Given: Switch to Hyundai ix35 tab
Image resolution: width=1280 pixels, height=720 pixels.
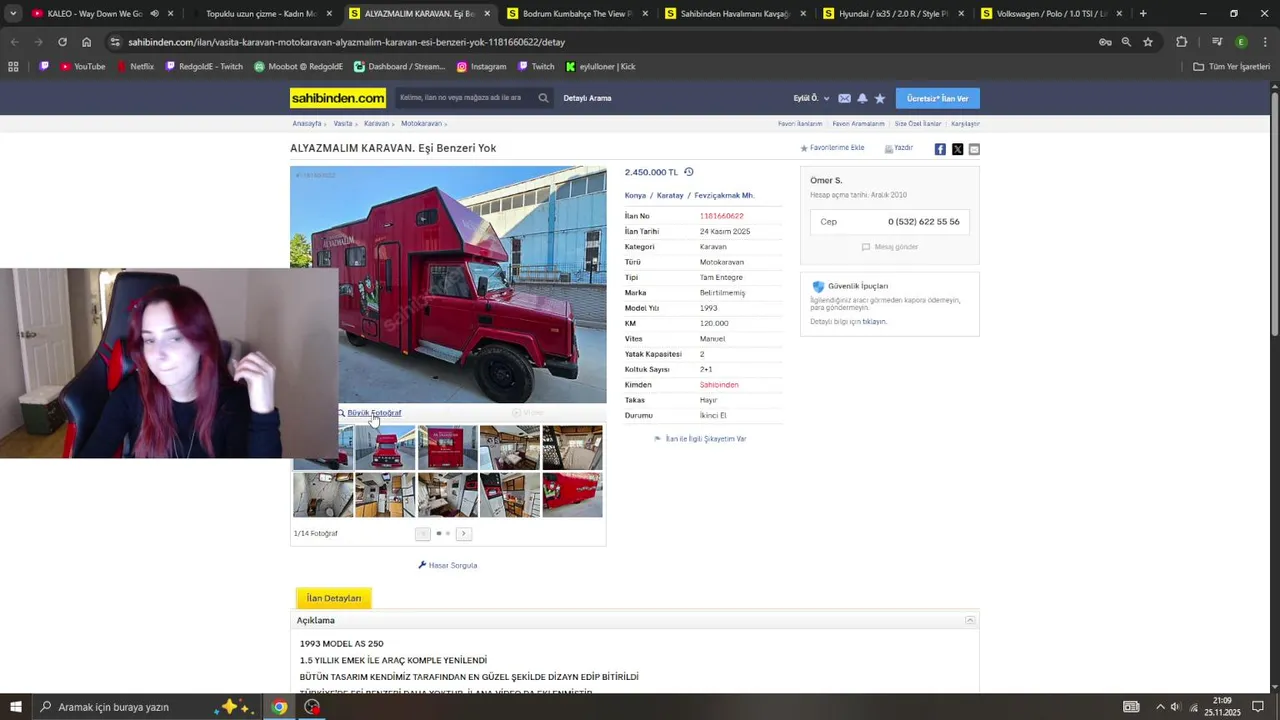Looking at the screenshot, I should 892,14.
